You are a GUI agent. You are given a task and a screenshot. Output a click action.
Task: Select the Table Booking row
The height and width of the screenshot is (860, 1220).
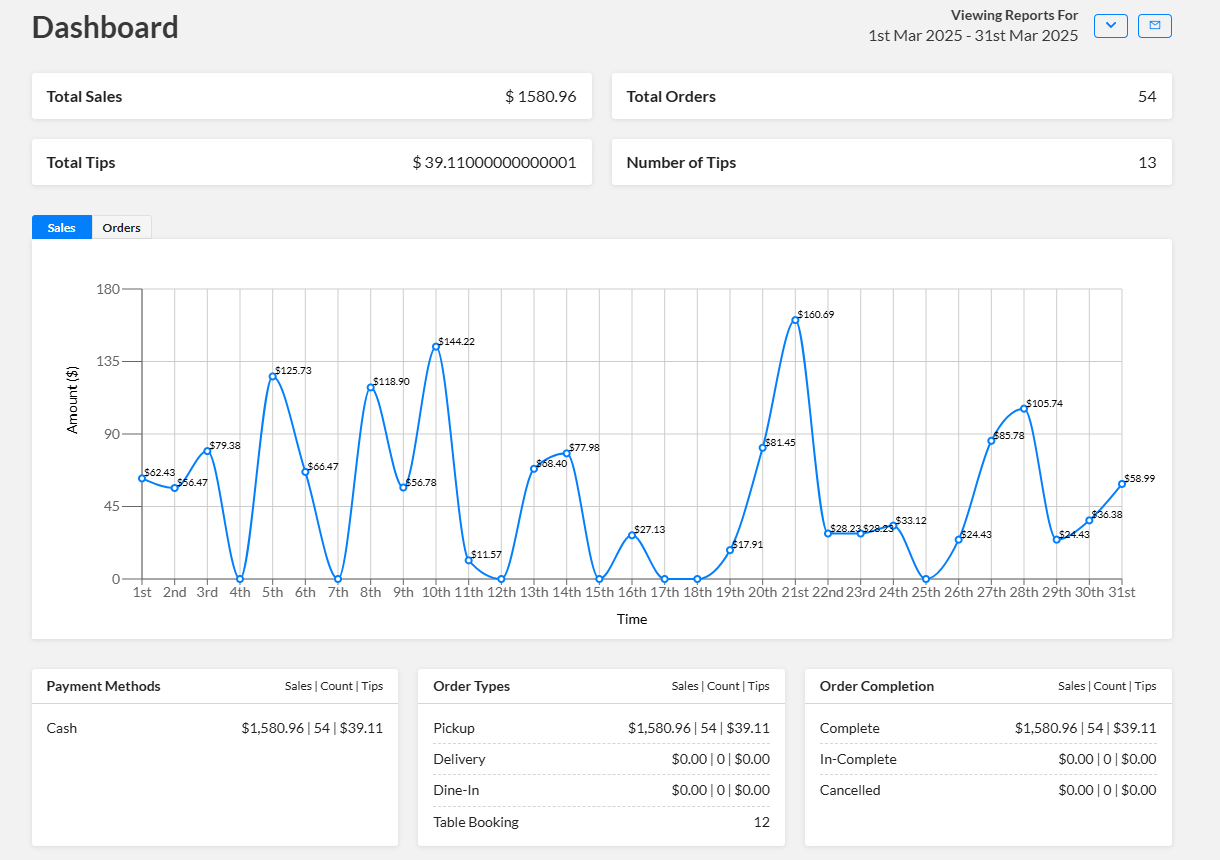point(601,822)
